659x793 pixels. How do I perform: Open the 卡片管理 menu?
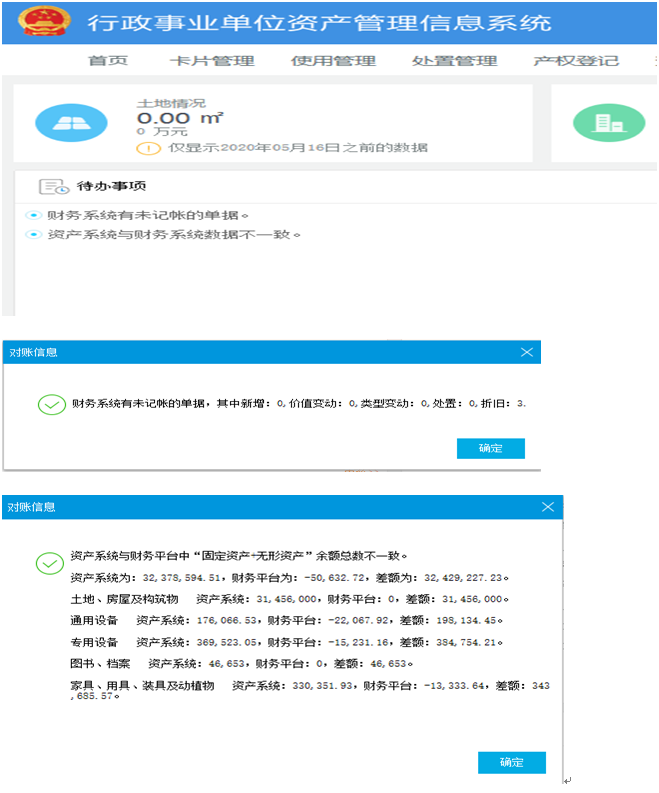[211, 61]
